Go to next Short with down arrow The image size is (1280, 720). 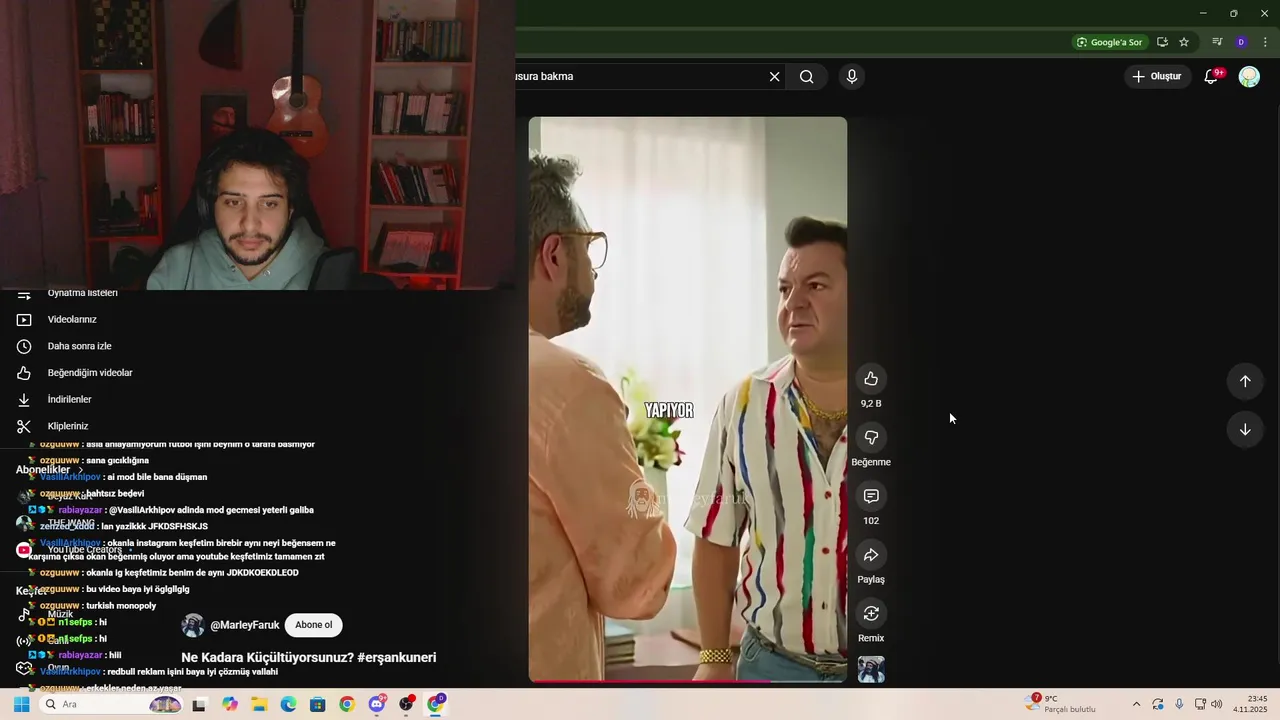[x=1245, y=430]
